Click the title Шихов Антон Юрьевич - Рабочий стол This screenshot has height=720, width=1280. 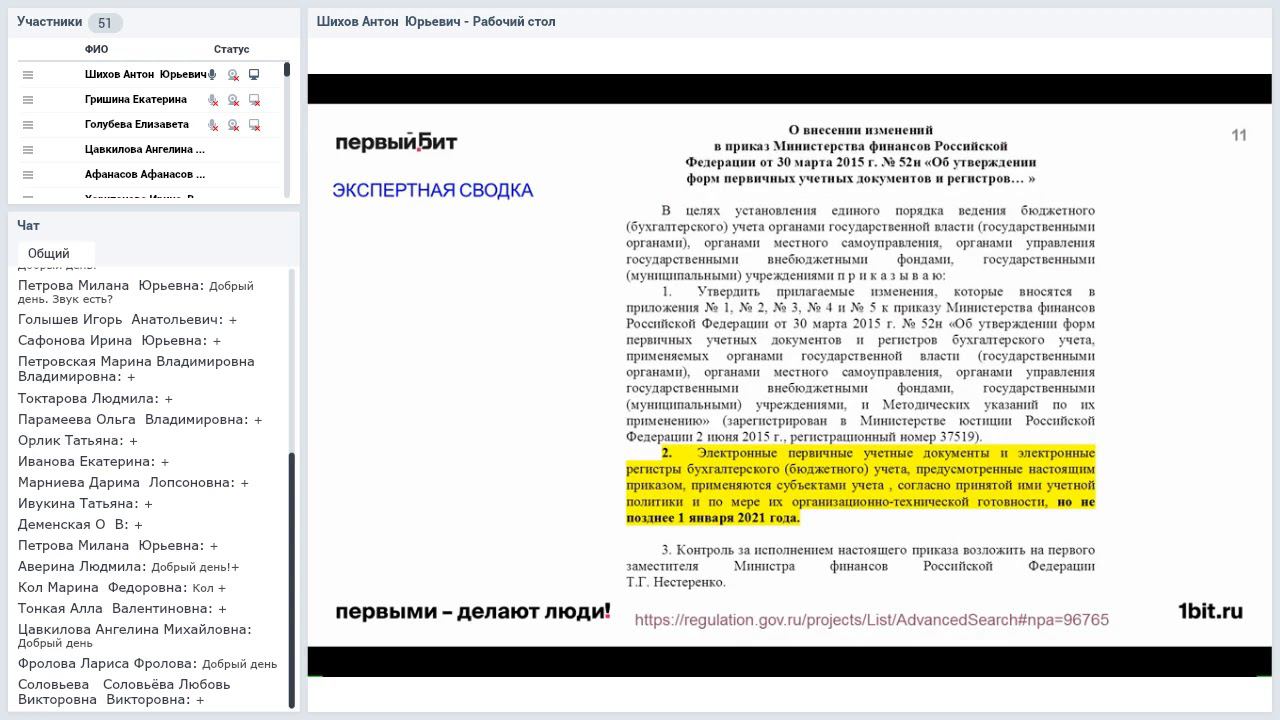pos(436,22)
